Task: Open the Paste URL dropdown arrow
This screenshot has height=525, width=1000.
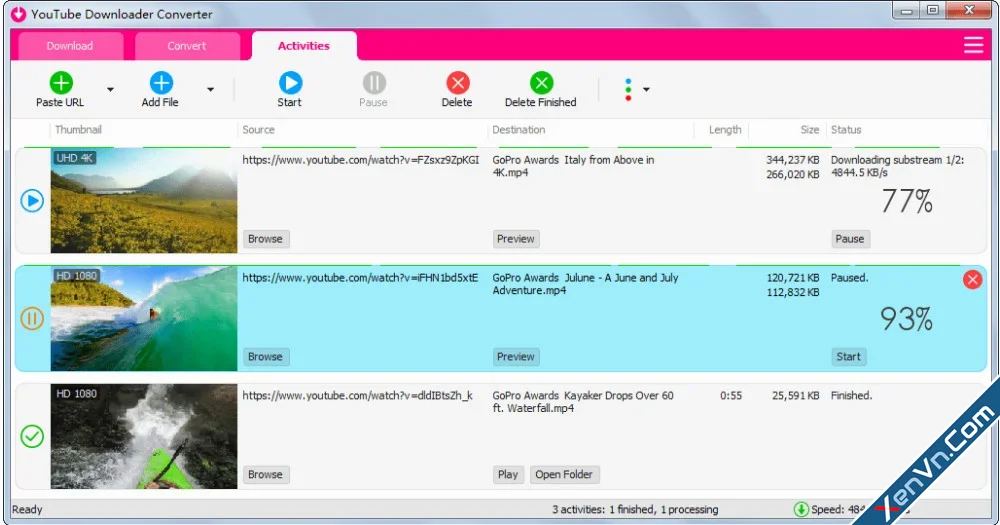Action: (x=110, y=89)
